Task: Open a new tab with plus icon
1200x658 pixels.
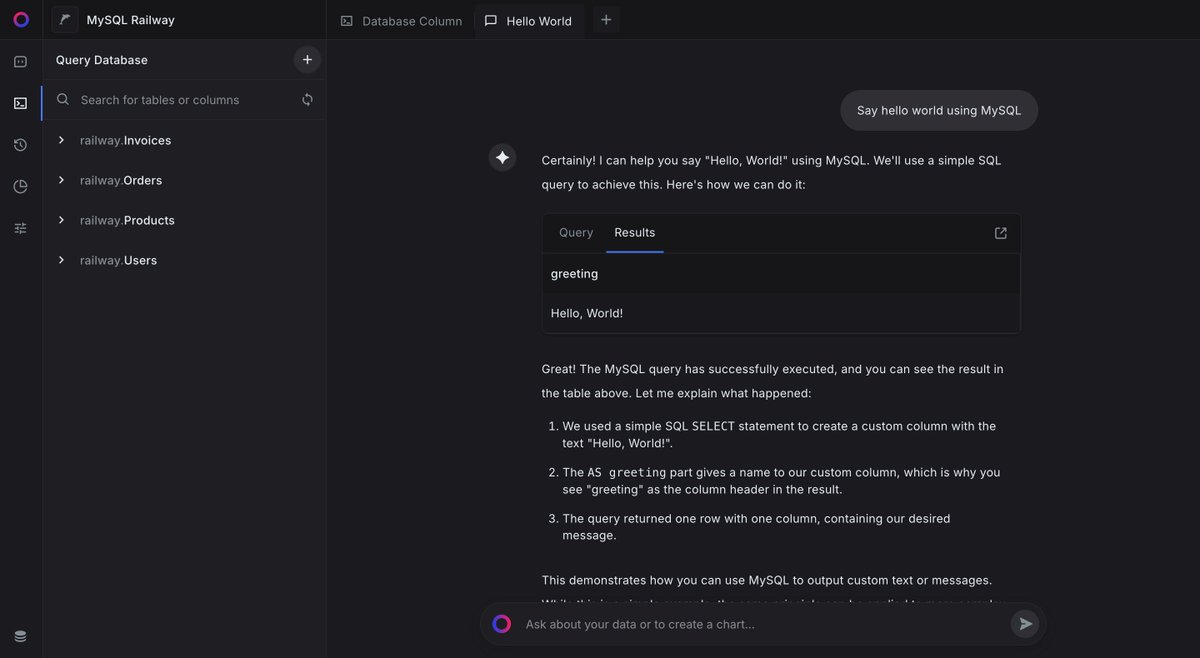Action: pyautogui.click(x=606, y=20)
